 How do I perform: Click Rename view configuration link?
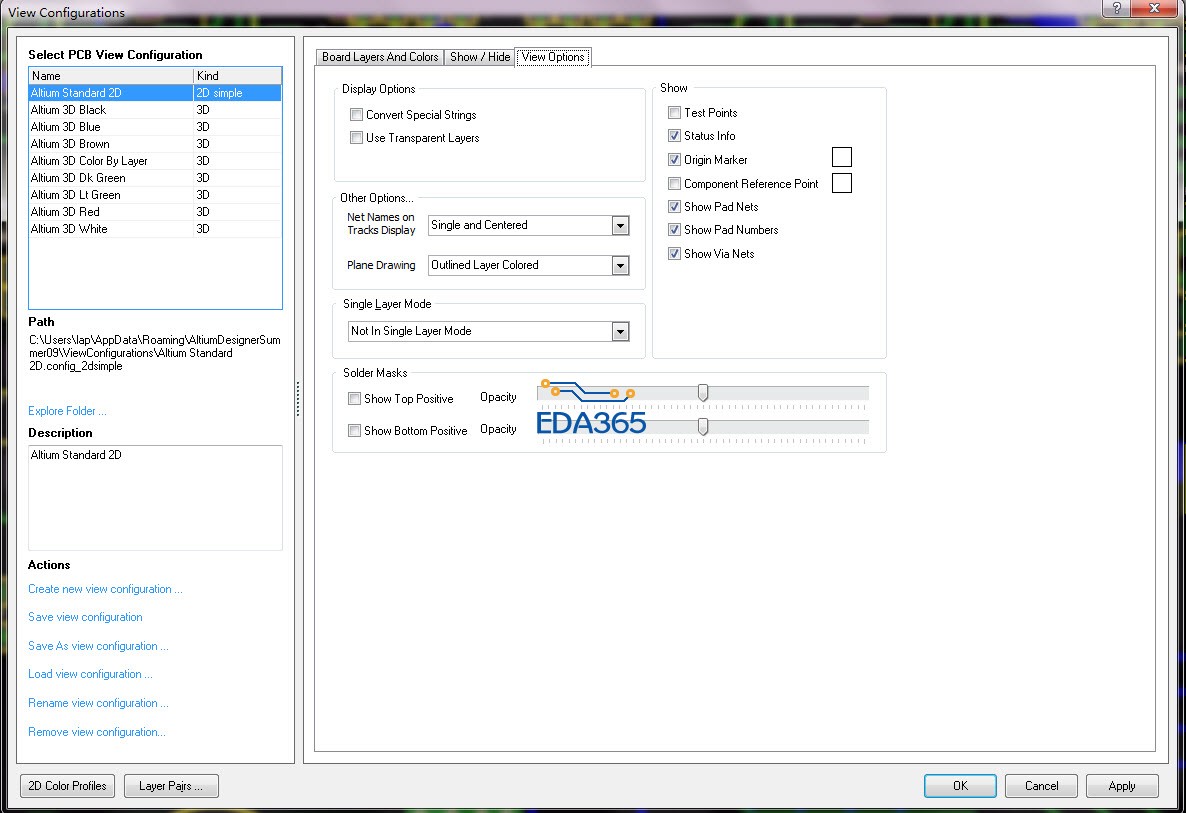coord(98,703)
